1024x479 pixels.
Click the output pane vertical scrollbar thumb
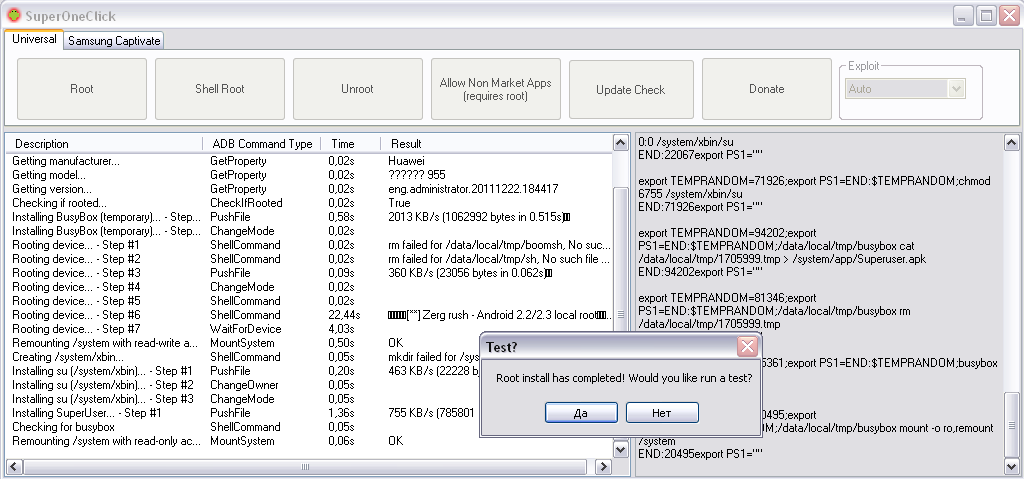coord(1011,425)
